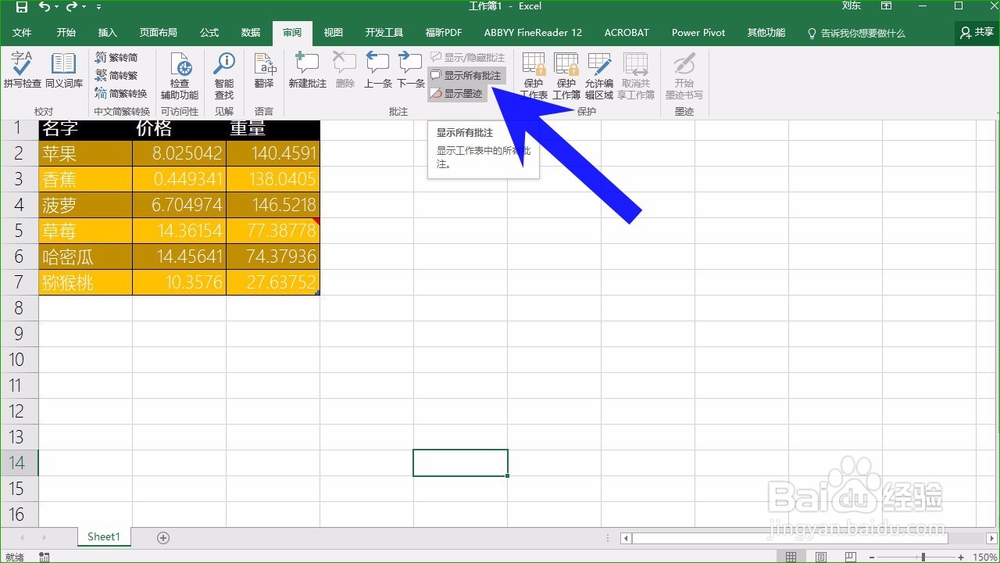Image resolution: width=1000 pixels, height=563 pixels.
Task: Go to the previous comment (上一条)
Action: tap(378, 70)
